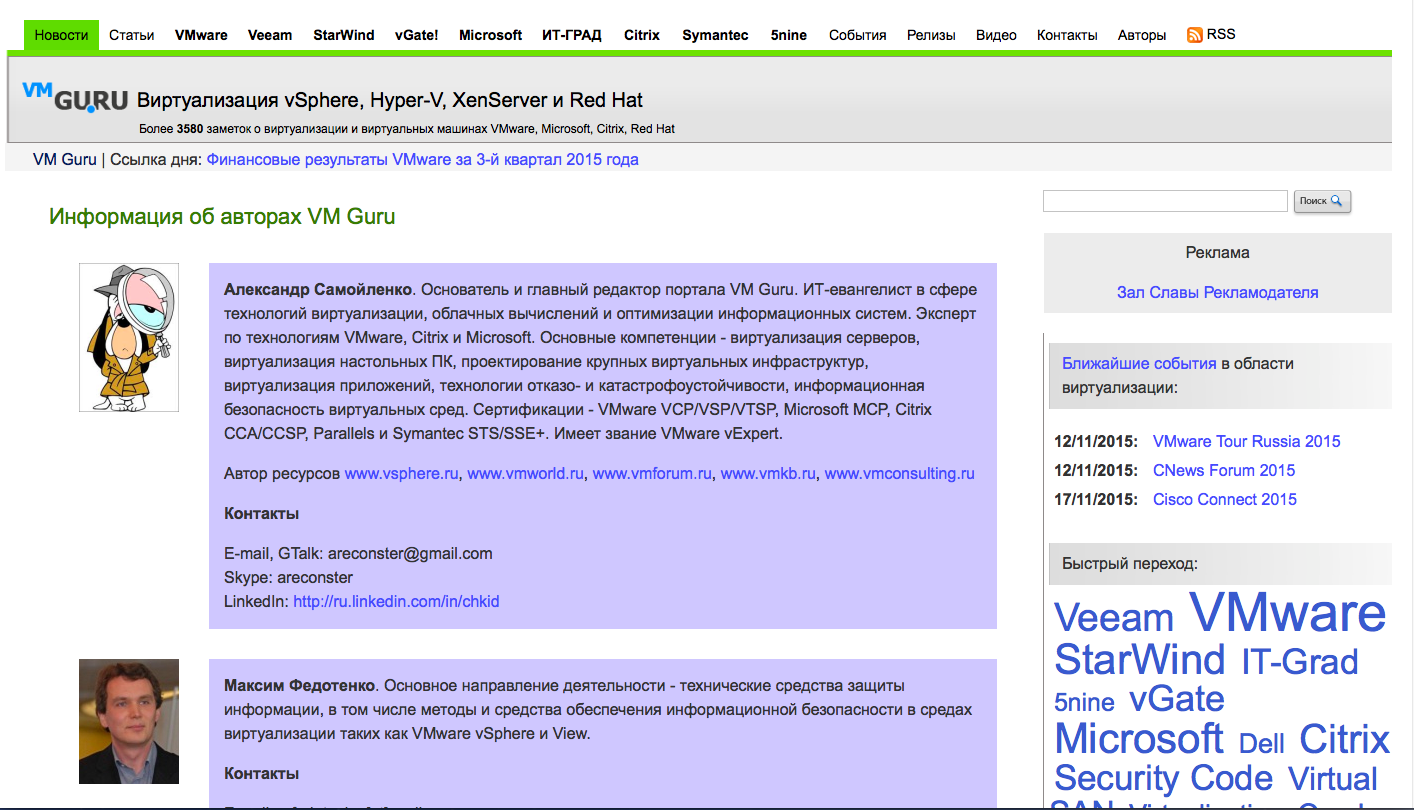Viewport: 1414px width, 810px height.
Task: Open the Ближайшие события link
Action: coord(1139,363)
